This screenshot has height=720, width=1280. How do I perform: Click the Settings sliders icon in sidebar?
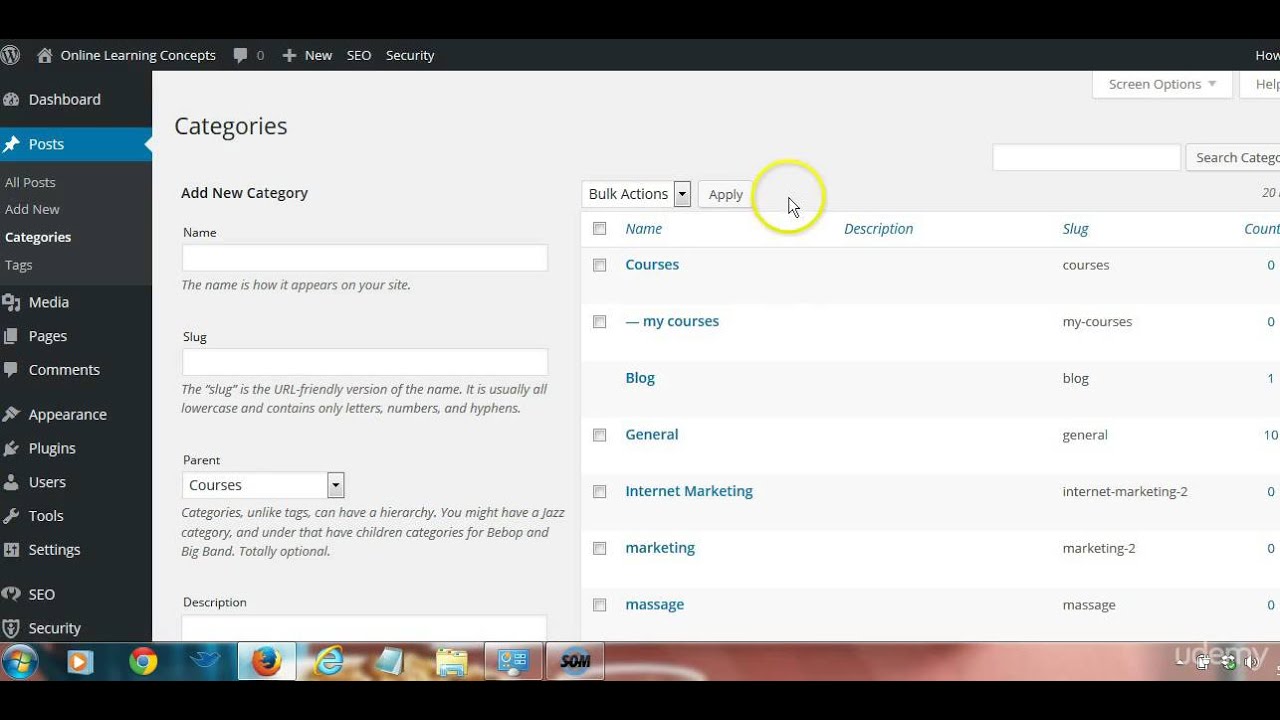11,549
